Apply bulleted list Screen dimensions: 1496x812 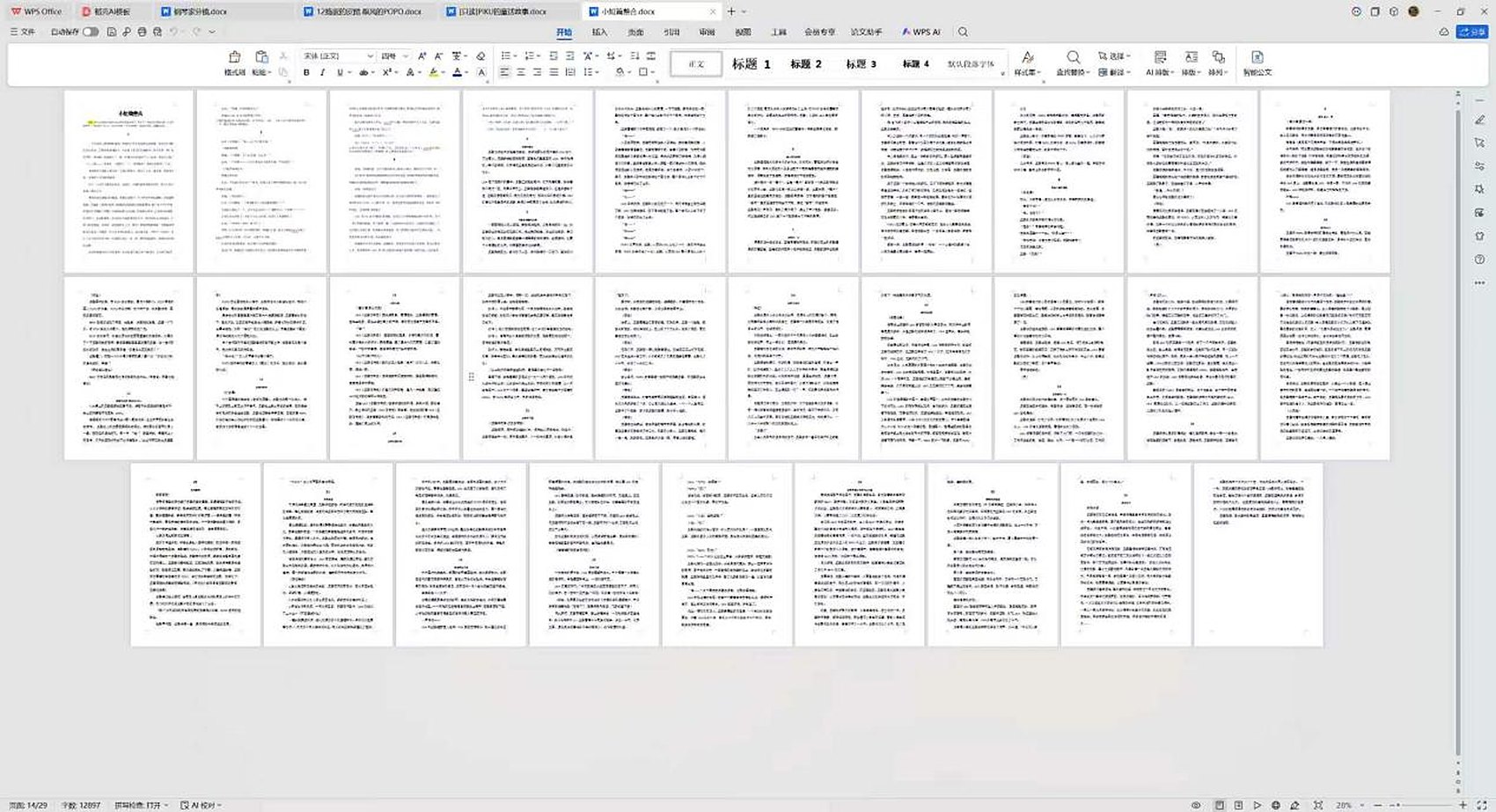(x=506, y=55)
